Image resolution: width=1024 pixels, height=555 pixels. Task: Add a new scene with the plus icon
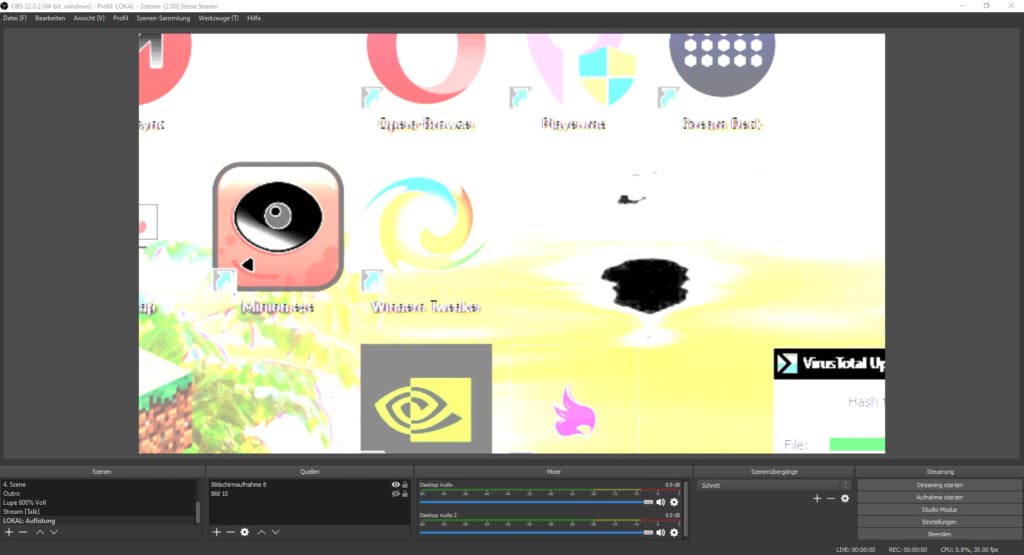click(9, 532)
